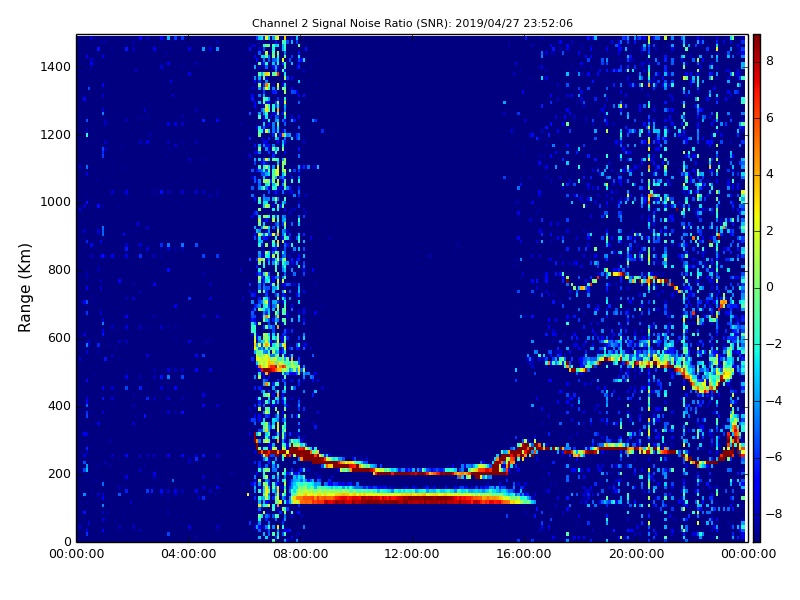
Task: Click the y-axis tick label 400
Action: click(59, 406)
